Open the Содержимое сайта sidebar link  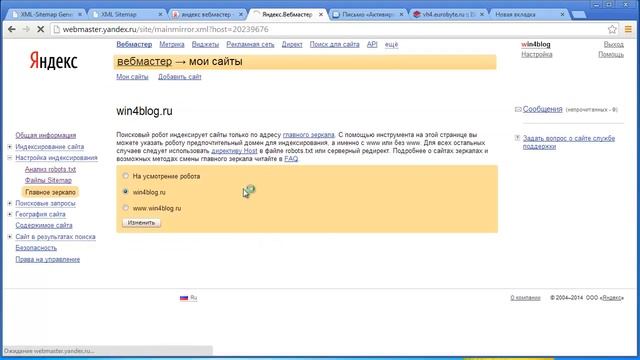(44, 225)
